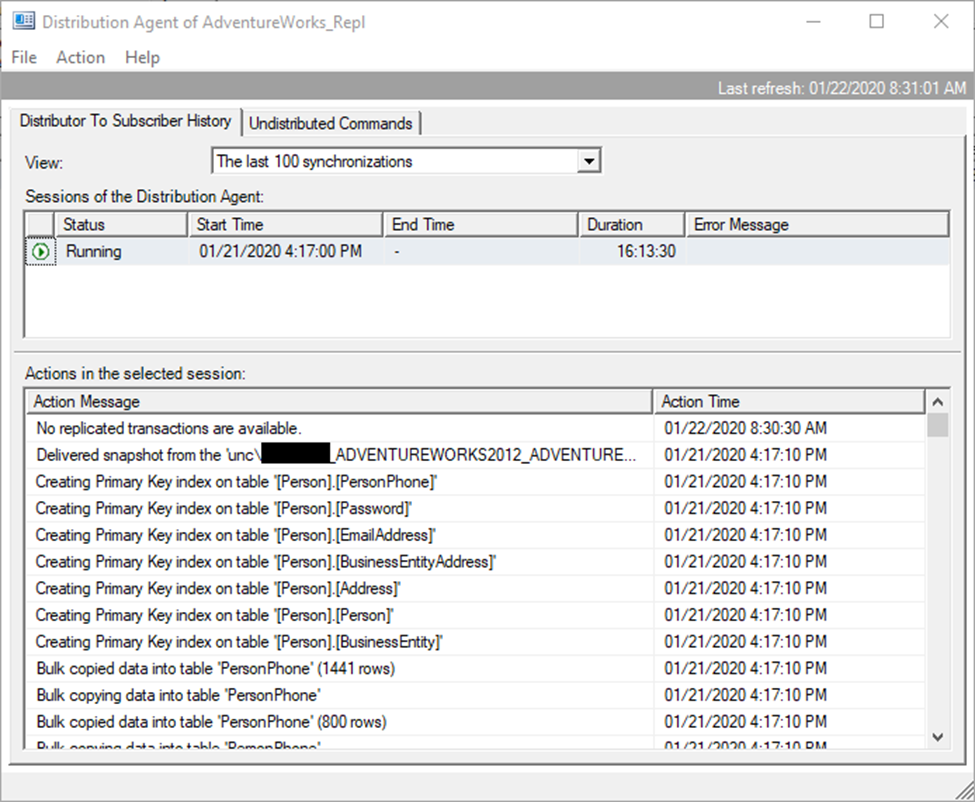The height and width of the screenshot is (802, 975).
Task: Sort sessions by Duration column header
Action: click(x=632, y=224)
